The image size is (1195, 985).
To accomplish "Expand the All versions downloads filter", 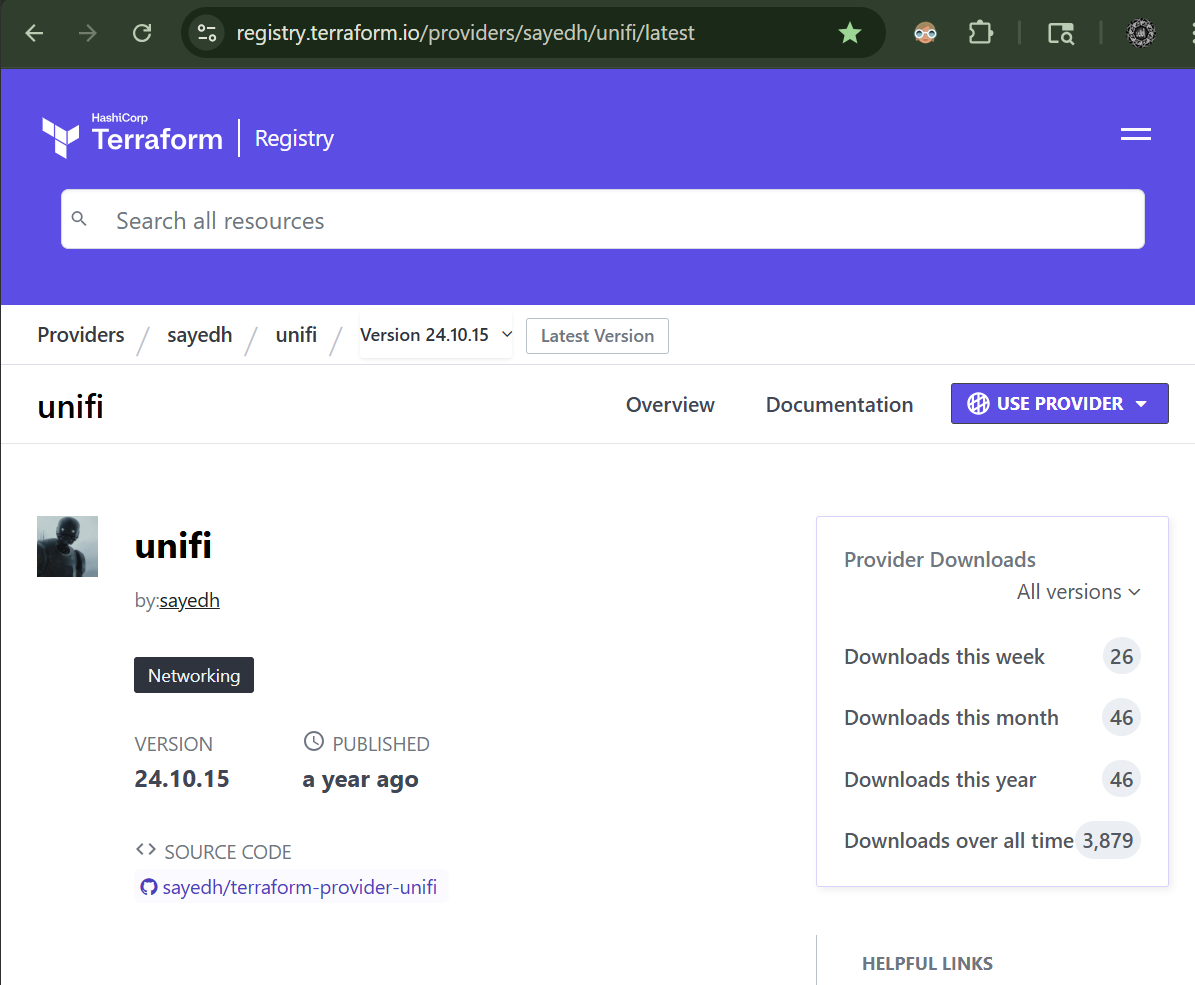I will (x=1078, y=591).
